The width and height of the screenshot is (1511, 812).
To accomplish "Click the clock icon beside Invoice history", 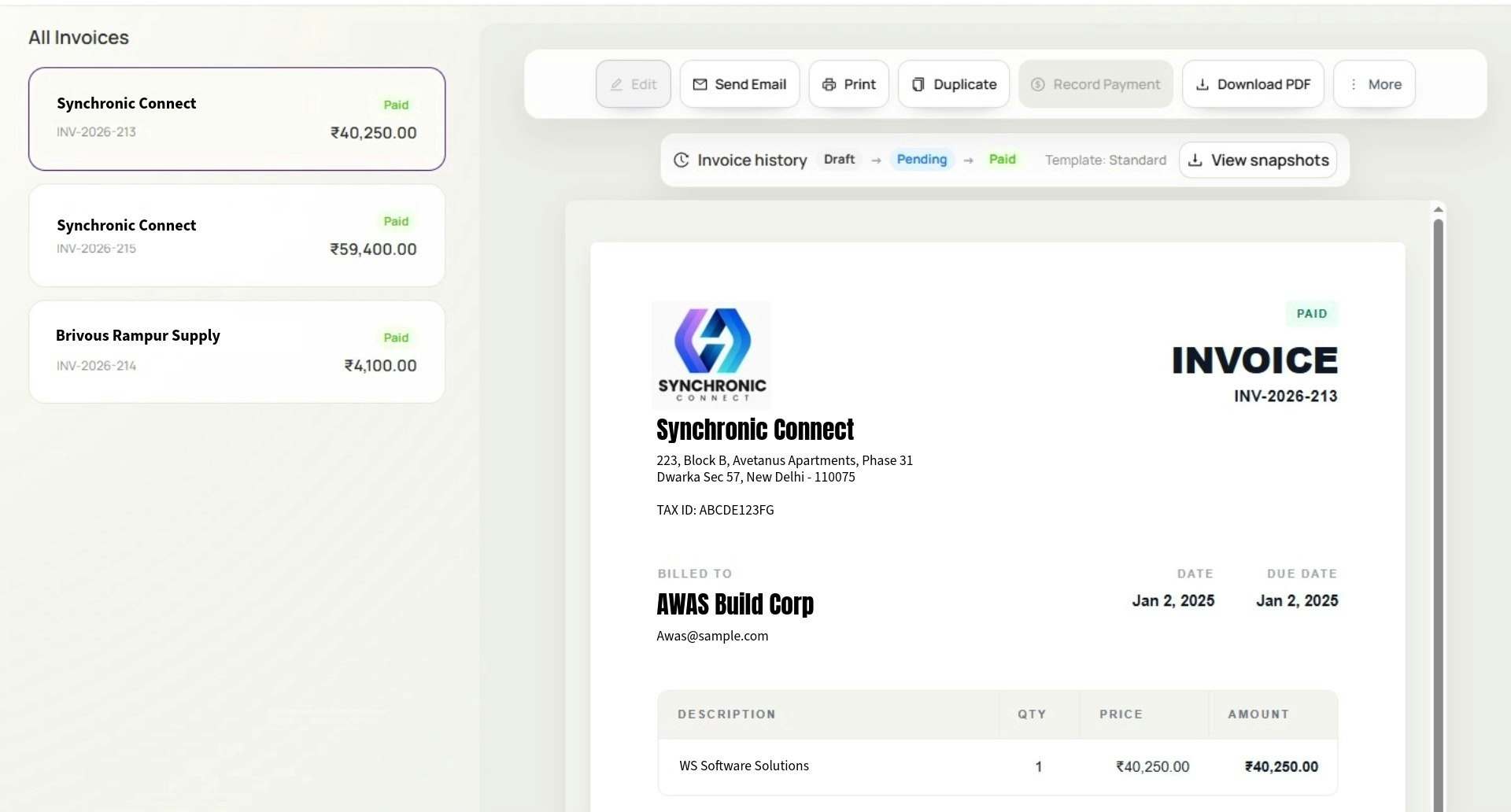I will point(682,160).
